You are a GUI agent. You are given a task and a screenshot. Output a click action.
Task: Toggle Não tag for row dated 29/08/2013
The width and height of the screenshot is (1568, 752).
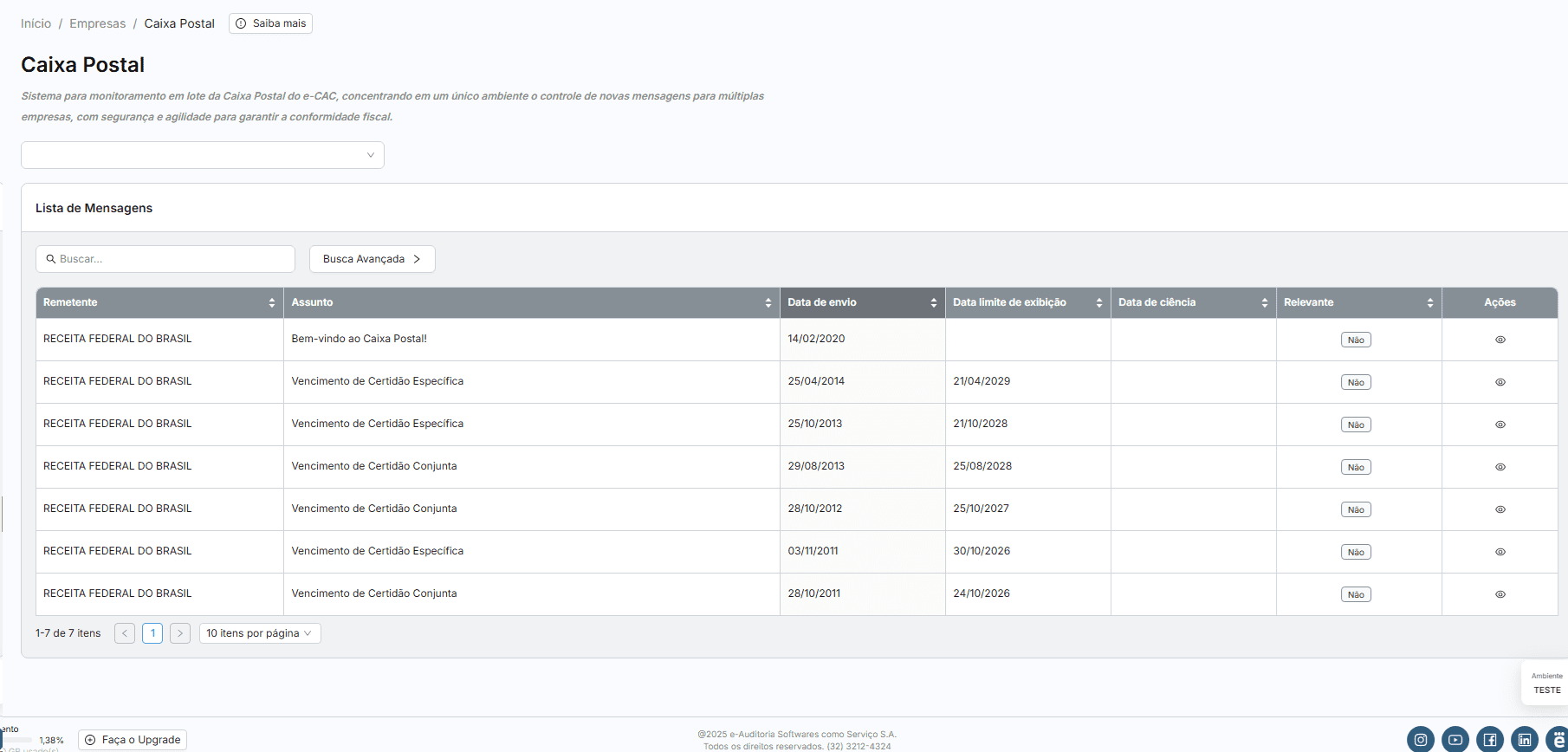pyautogui.click(x=1356, y=467)
